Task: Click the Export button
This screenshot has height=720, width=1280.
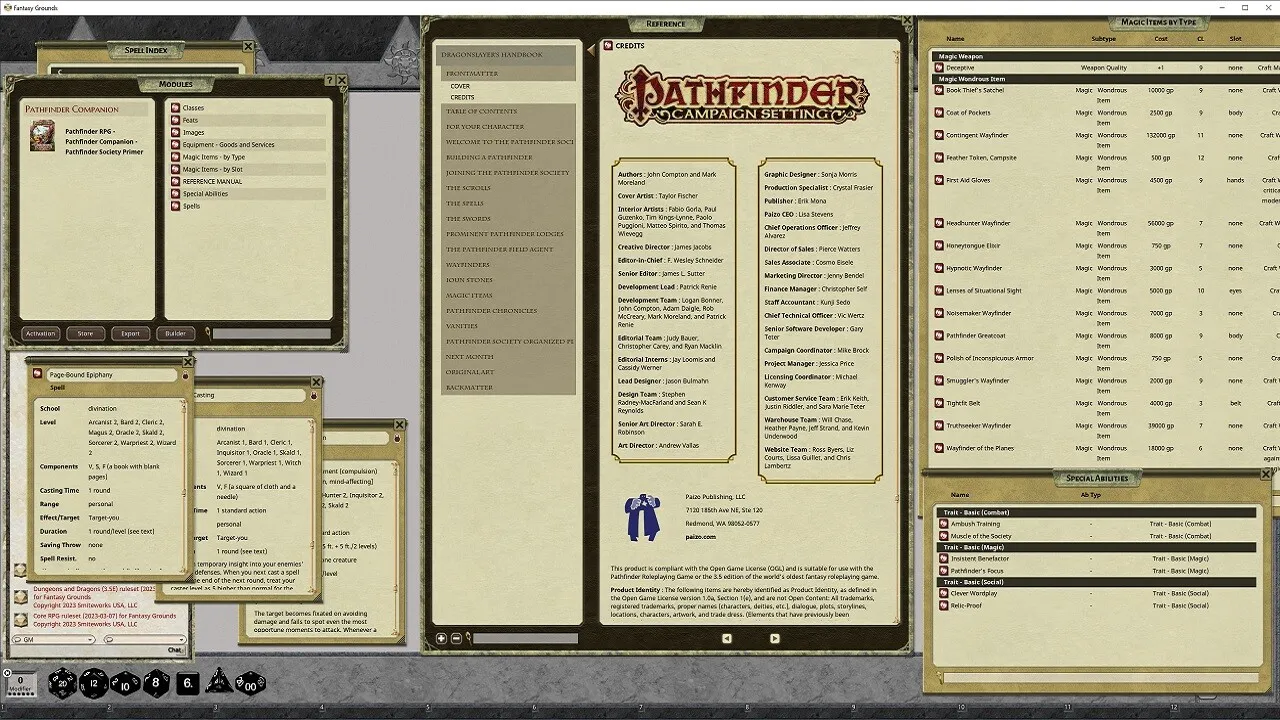Action: pos(131,334)
